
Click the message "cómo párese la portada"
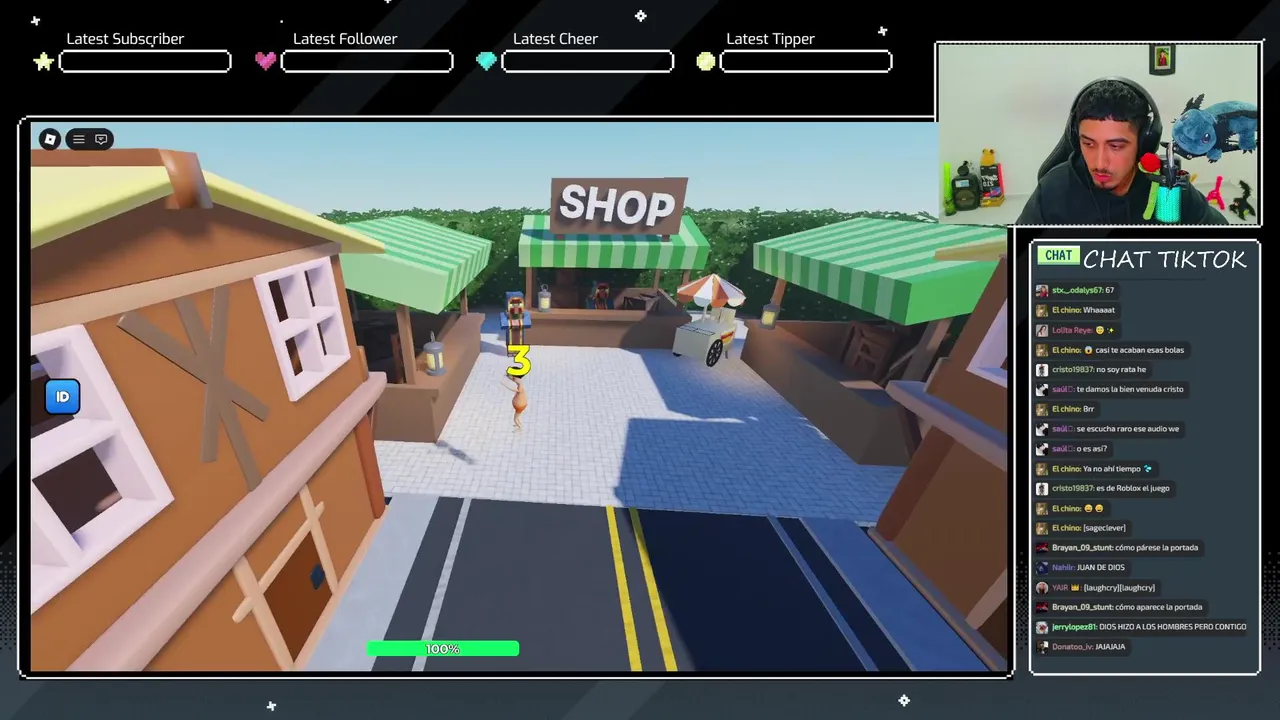1156,548
